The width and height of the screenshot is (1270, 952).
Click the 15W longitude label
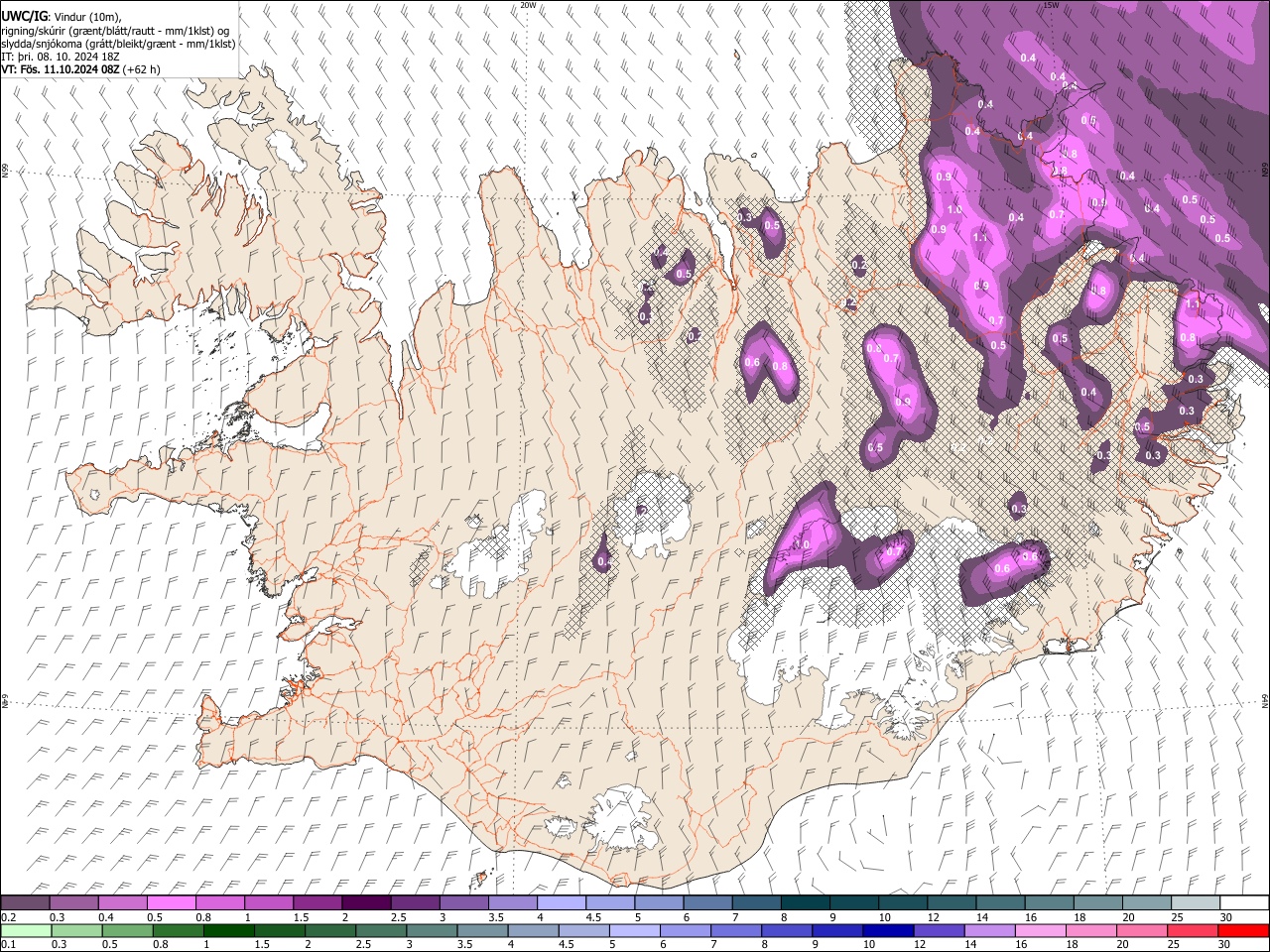point(1052,5)
